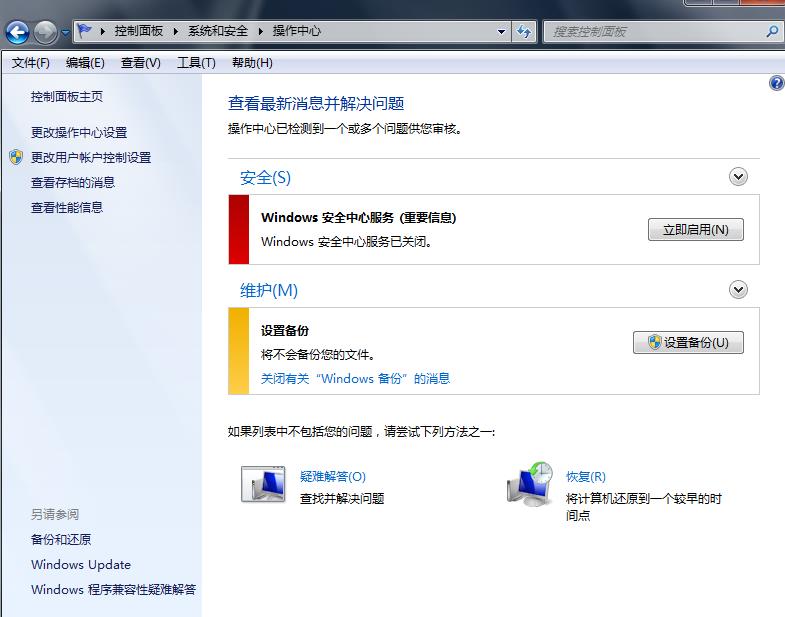Expand the breadcrumb arrow before 系统和安全
The image size is (785, 617).
176,31
